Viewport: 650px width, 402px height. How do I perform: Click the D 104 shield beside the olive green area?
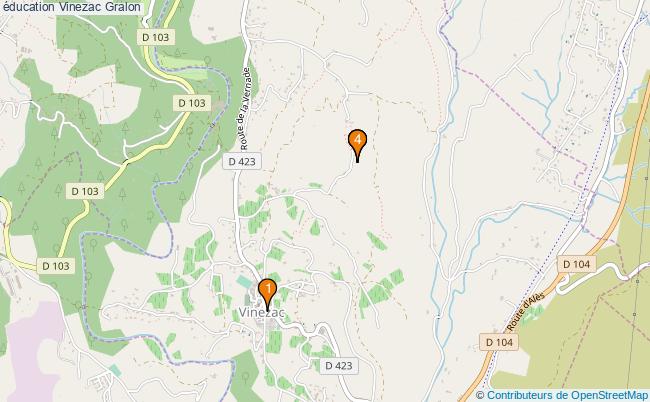click(577, 264)
